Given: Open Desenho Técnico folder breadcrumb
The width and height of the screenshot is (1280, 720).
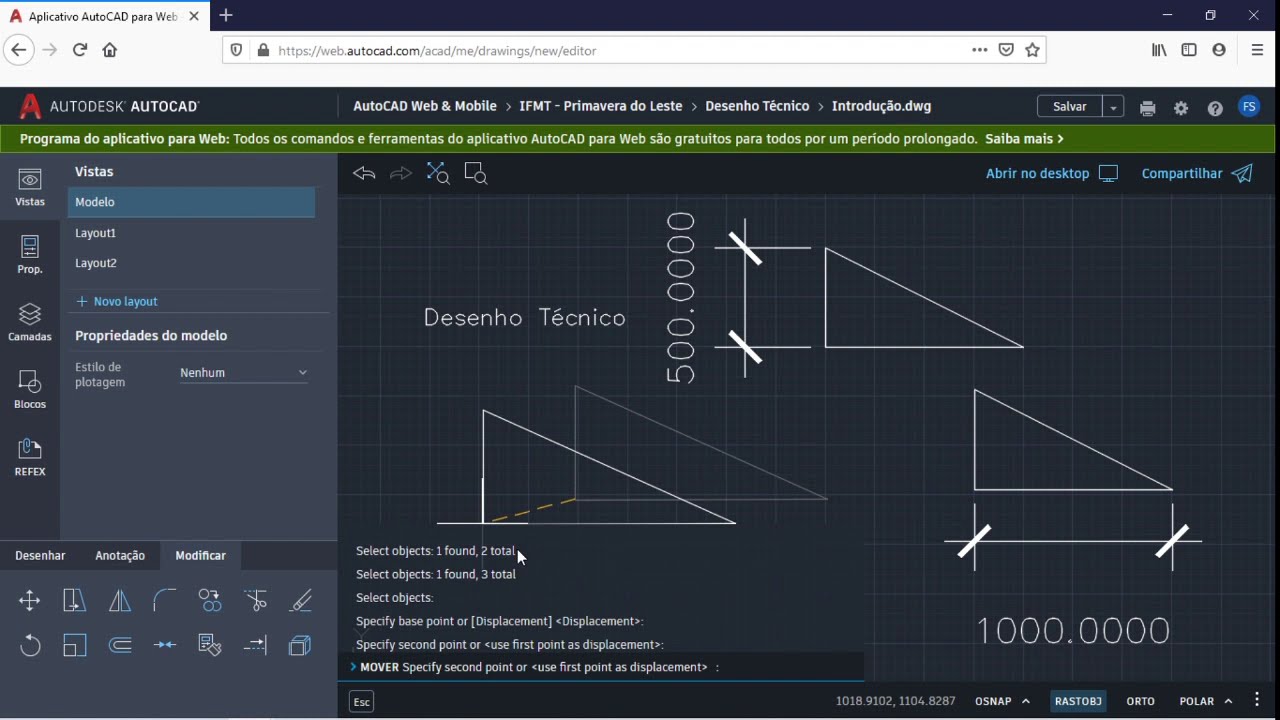Looking at the screenshot, I should (757, 106).
